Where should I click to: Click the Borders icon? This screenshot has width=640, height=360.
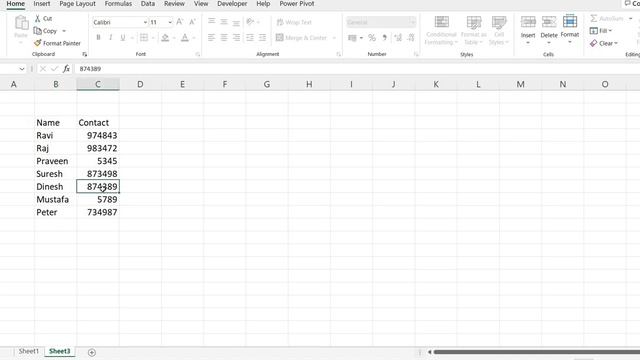pyautogui.click(x=144, y=38)
